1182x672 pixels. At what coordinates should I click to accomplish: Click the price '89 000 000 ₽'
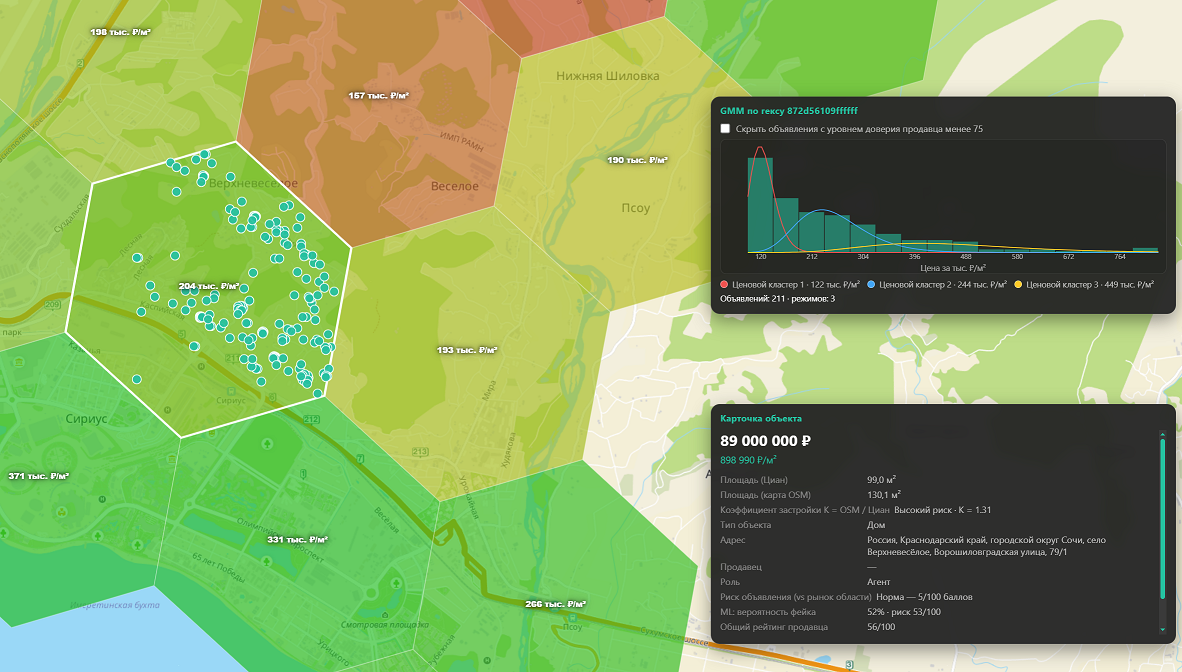pyautogui.click(x=765, y=441)
